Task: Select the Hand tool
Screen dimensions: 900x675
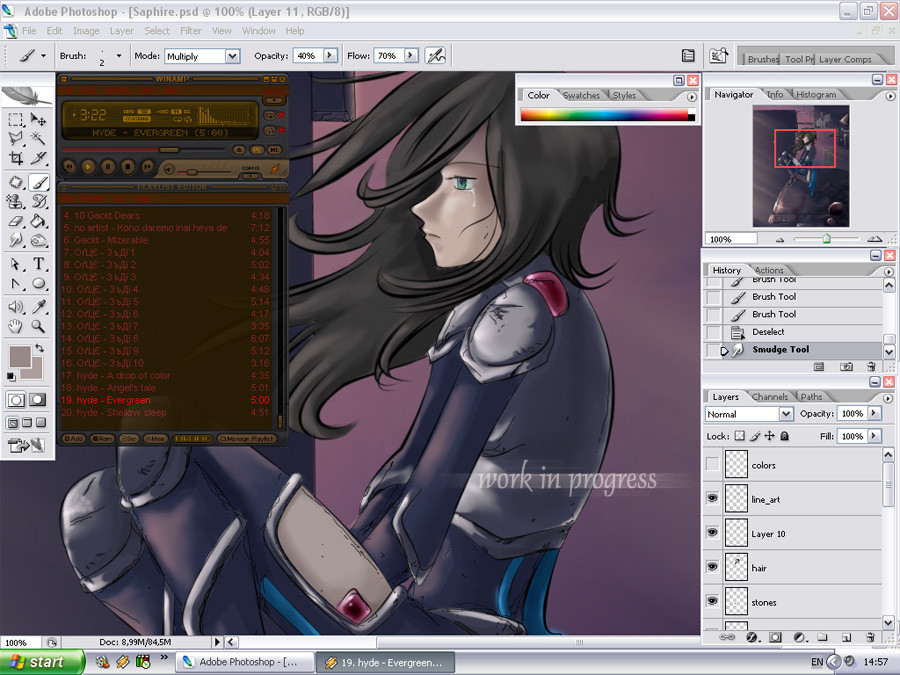Action: click(x=16, y=326)
